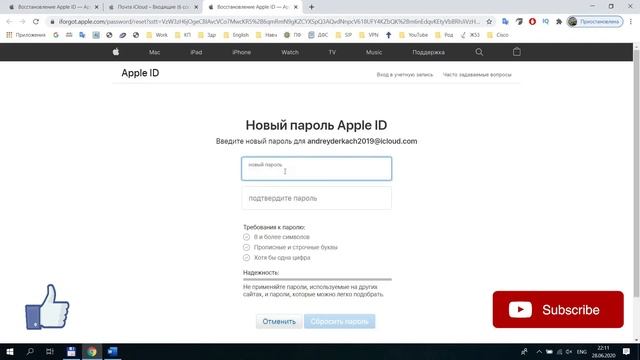Click the Apple logo in the navigation bar
Viewport: 640px width, 360px height.
[116, 52]
